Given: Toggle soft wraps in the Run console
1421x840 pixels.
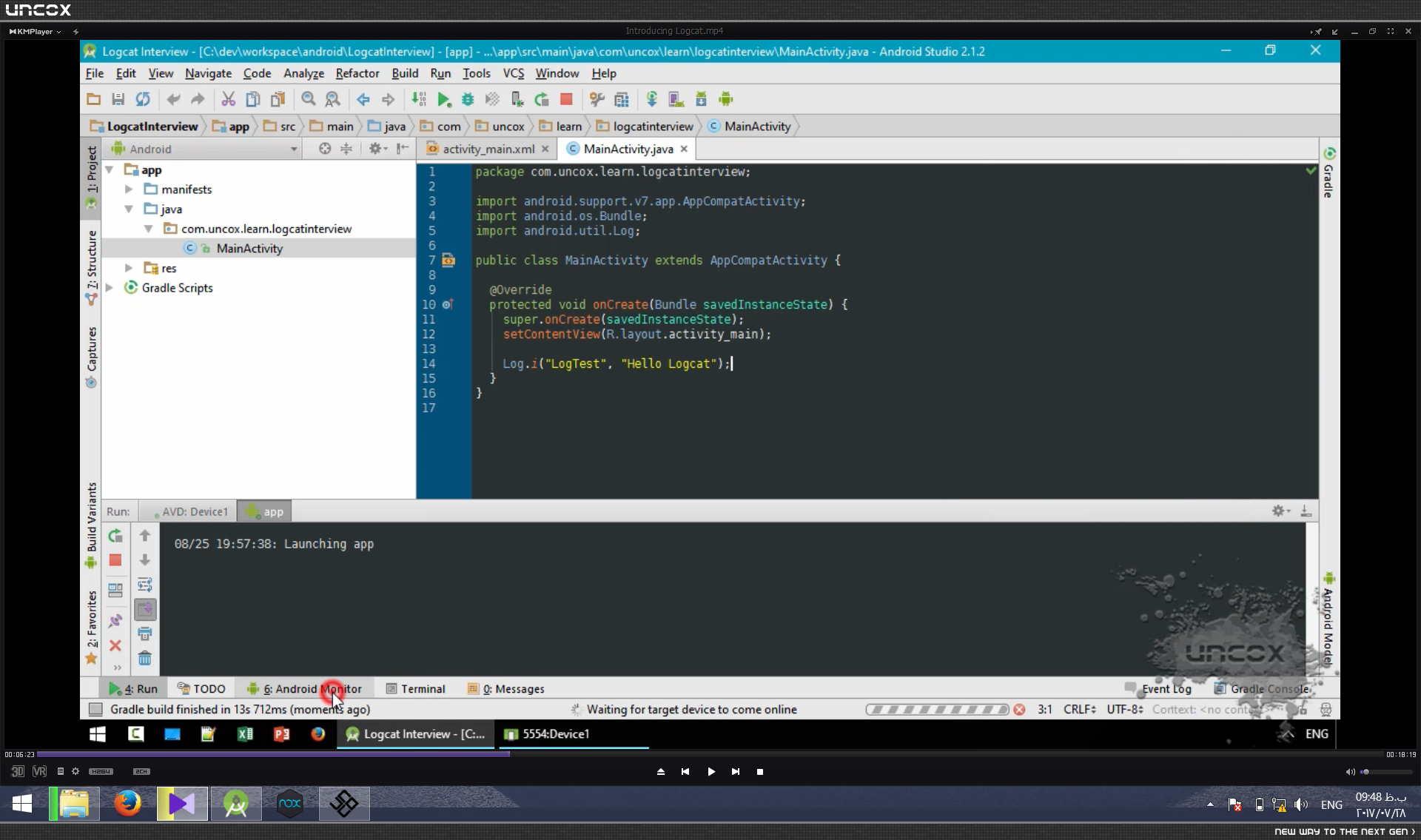Looking at the screenshot, I should tap(145, 585).
